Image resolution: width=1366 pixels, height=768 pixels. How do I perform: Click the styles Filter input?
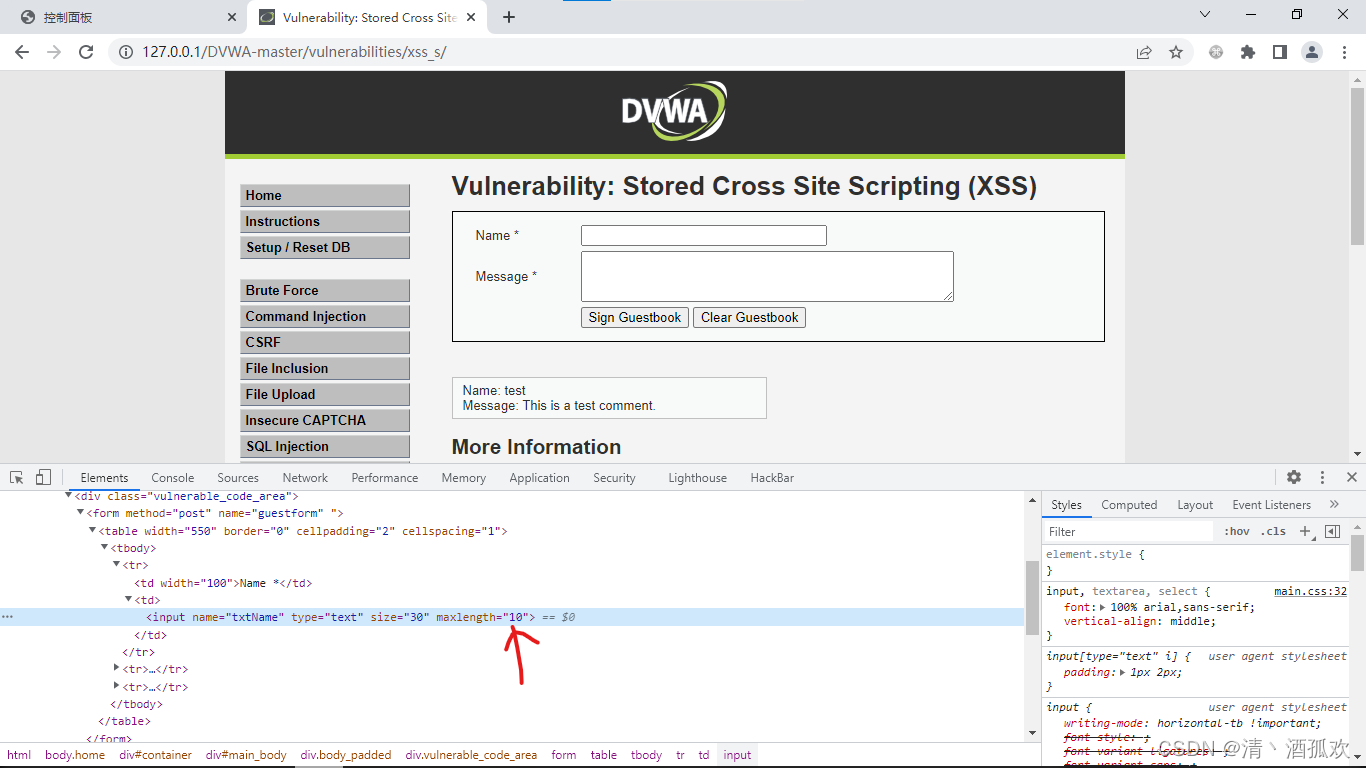(1130, 531)
